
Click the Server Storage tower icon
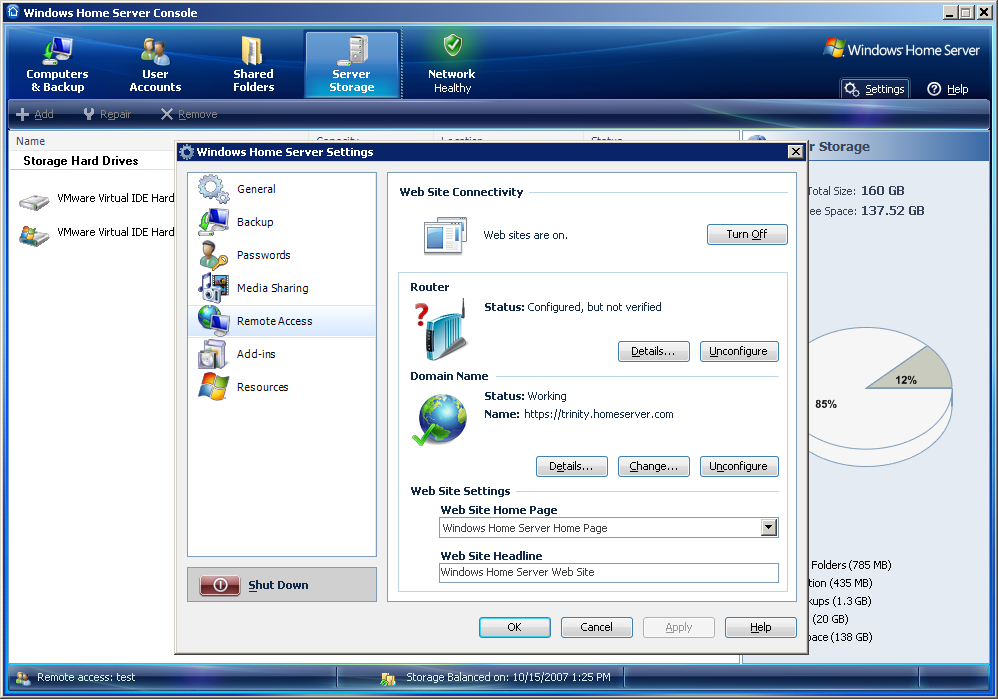pyautogui.click(x=353, y=51)
